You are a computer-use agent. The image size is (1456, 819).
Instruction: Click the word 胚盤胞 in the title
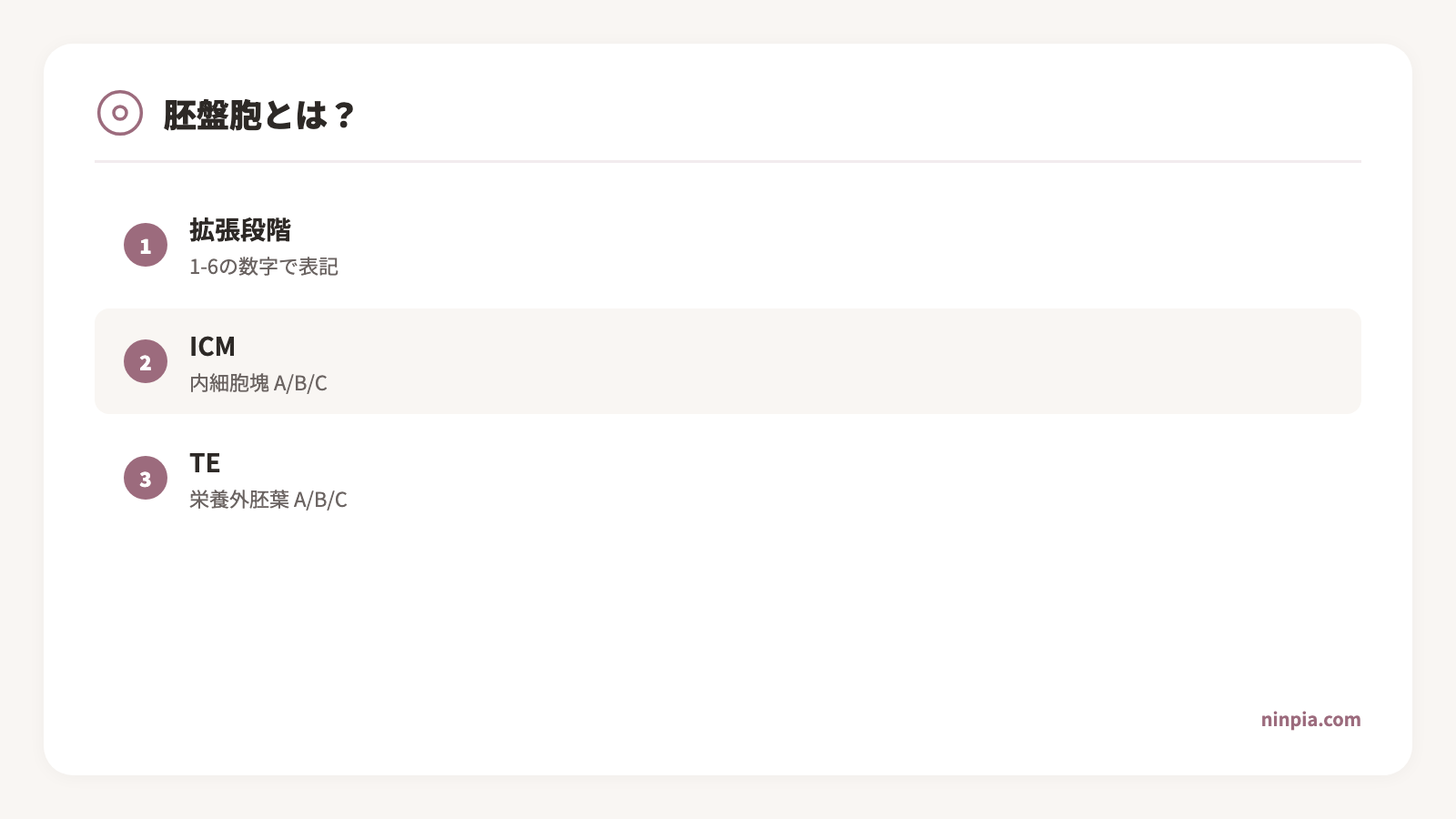coord(212,116)
